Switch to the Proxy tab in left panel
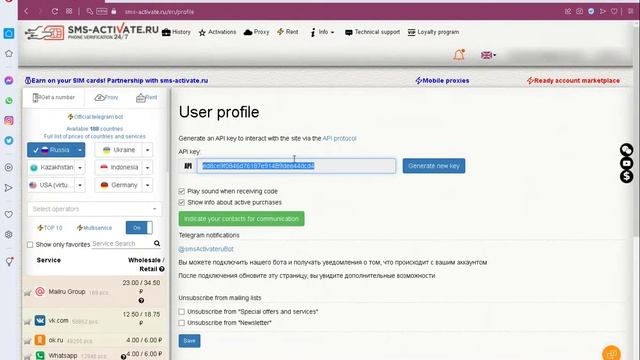 (106, 98)
